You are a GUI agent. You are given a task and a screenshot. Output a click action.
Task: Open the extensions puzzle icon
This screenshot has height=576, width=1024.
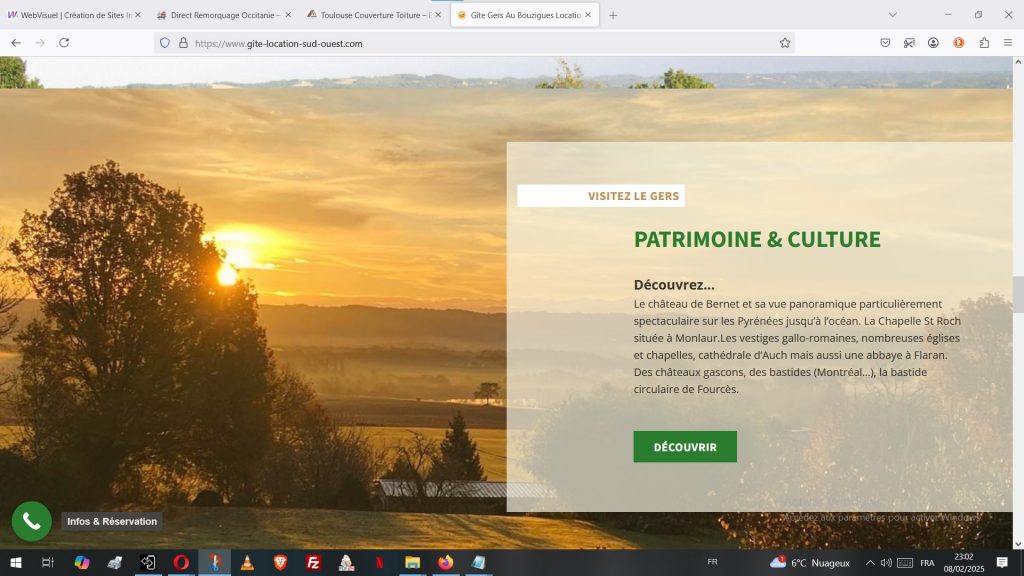984,43
